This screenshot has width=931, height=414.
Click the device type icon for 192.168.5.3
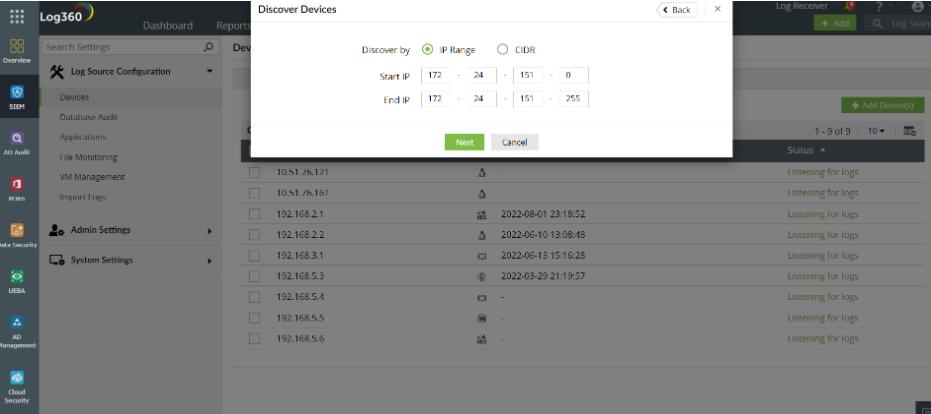click(x=482, y=277)
